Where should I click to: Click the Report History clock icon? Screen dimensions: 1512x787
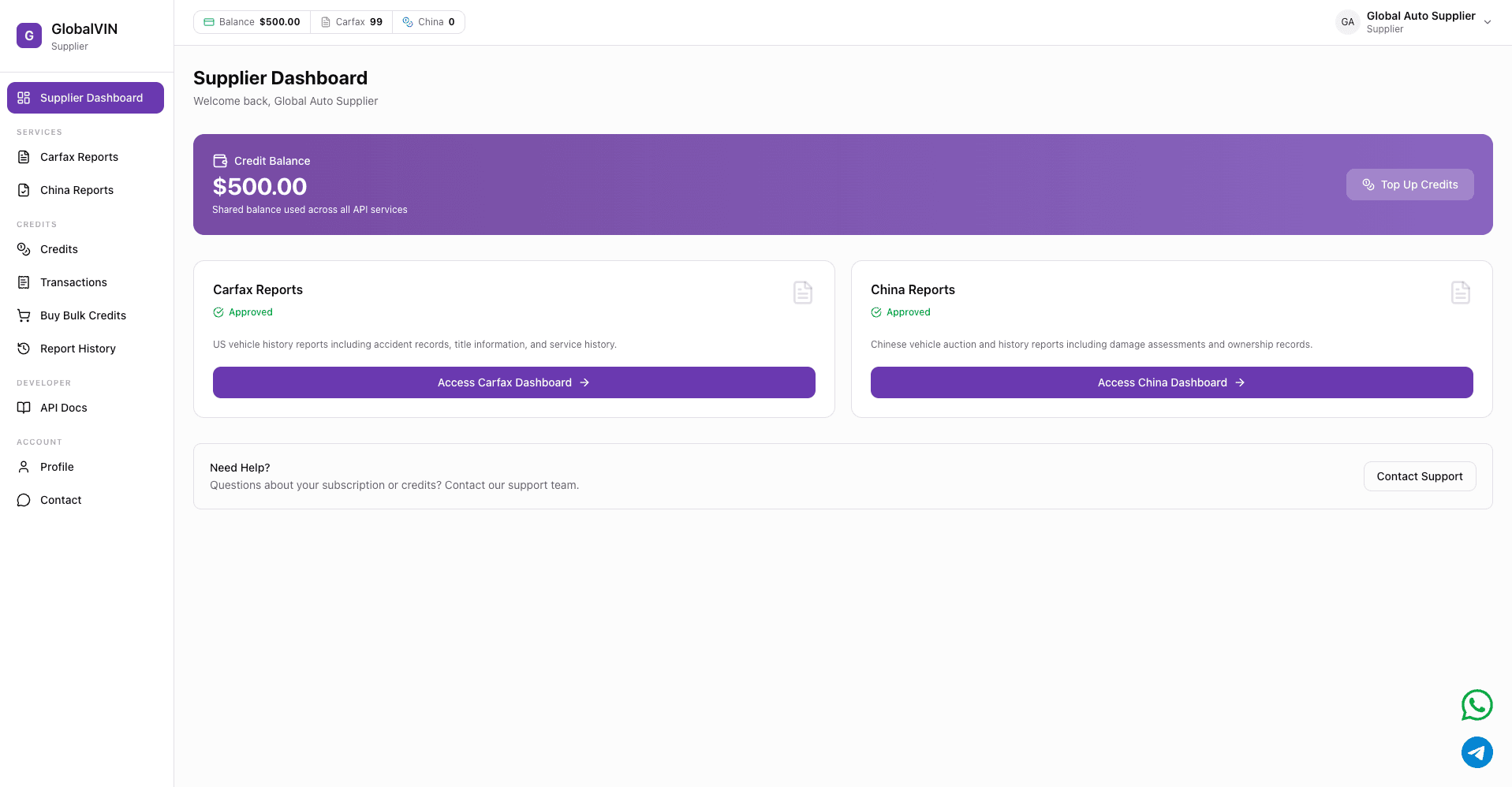coord(23,349)
